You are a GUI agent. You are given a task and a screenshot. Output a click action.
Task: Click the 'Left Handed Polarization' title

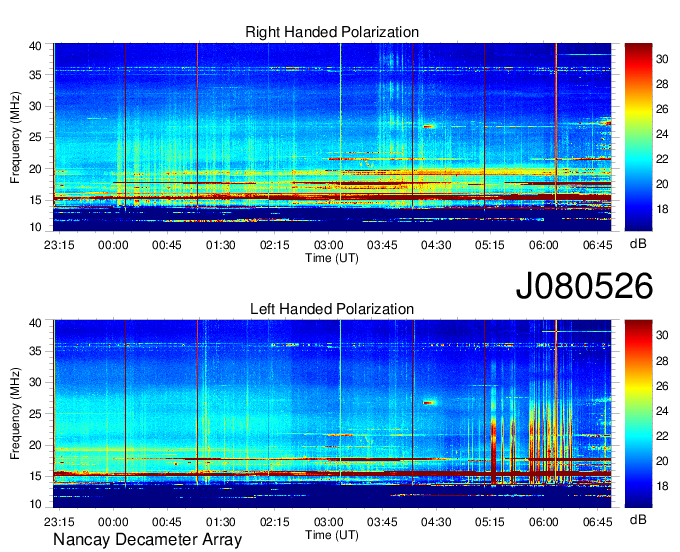332,309
